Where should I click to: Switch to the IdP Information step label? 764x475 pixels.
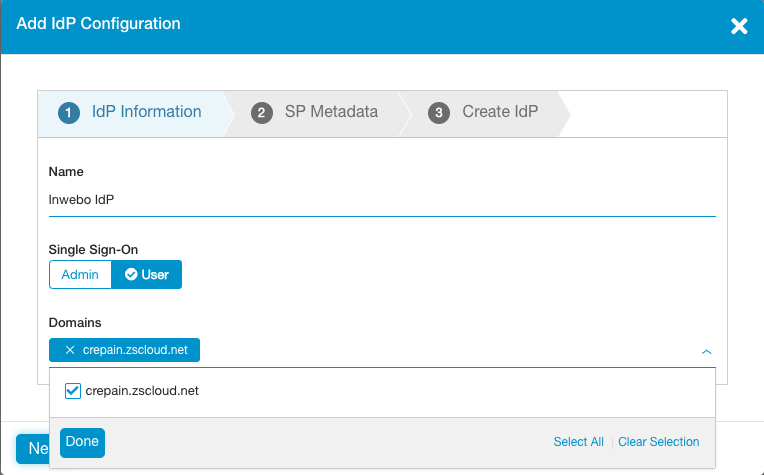coord(146,112)
